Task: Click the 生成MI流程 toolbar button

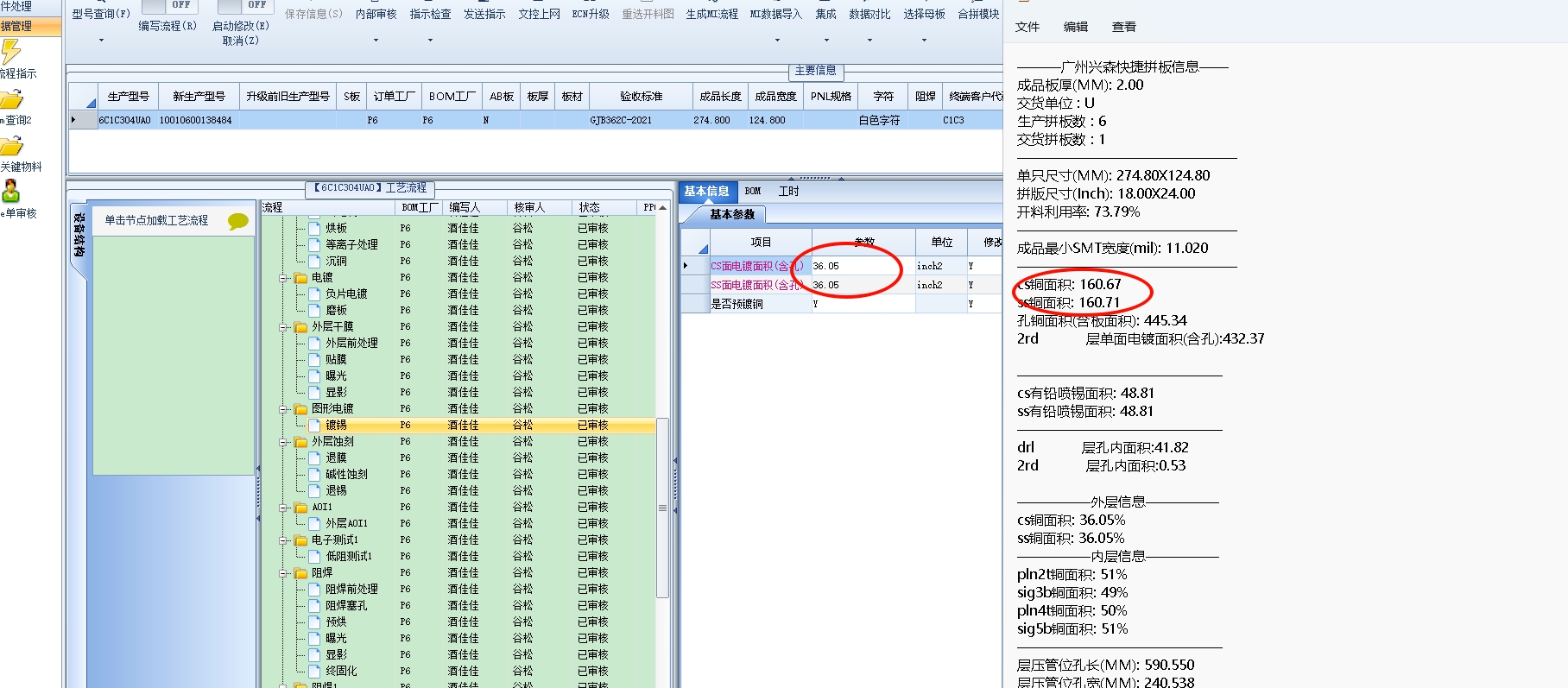Action: coord(711,15)
